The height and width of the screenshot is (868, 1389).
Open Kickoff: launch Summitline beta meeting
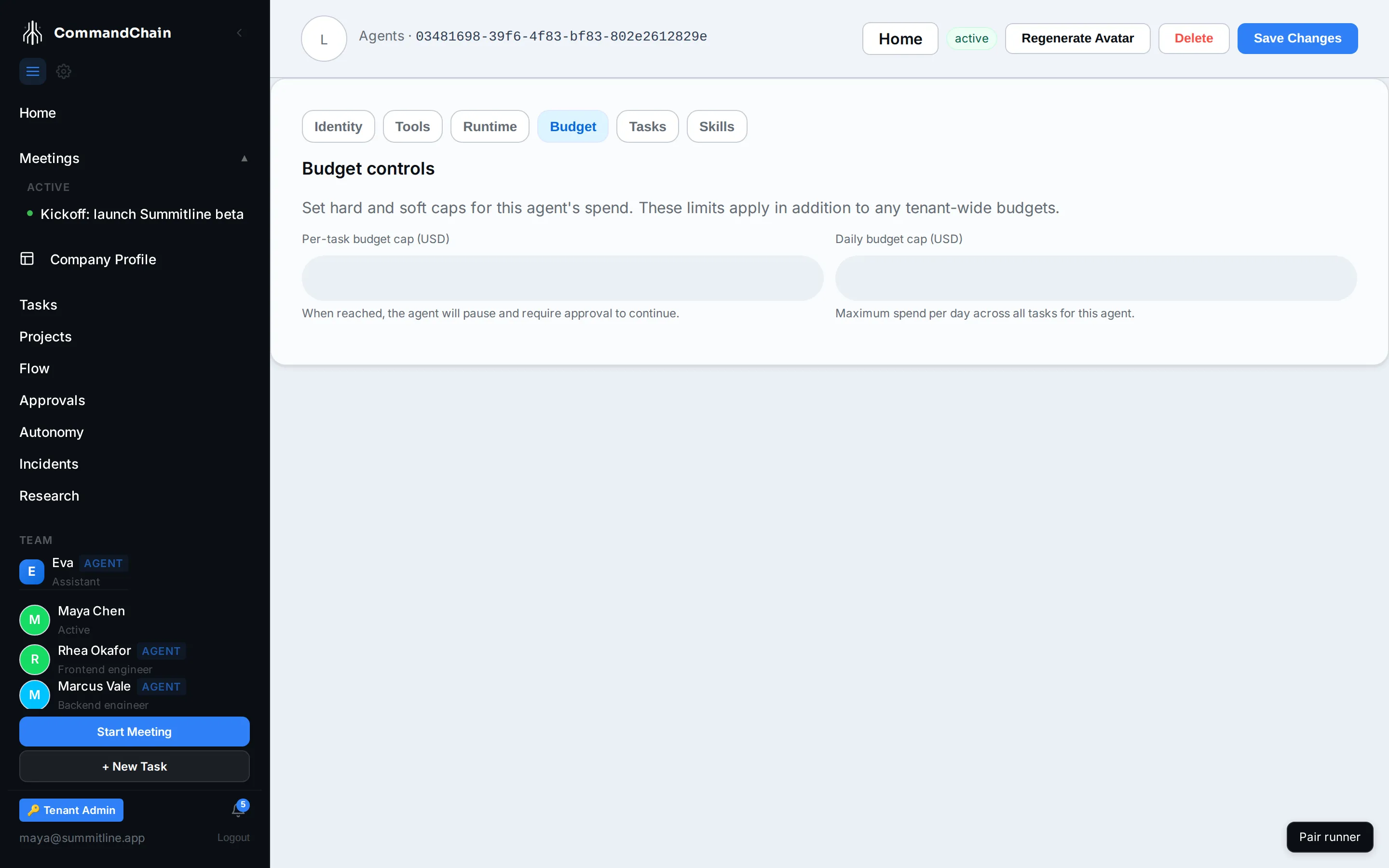pyautogui.click(x=142, y=214)
